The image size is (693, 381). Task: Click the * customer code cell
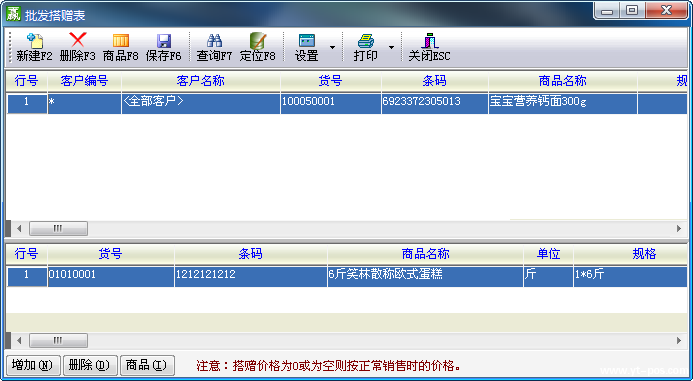(84, 103)
